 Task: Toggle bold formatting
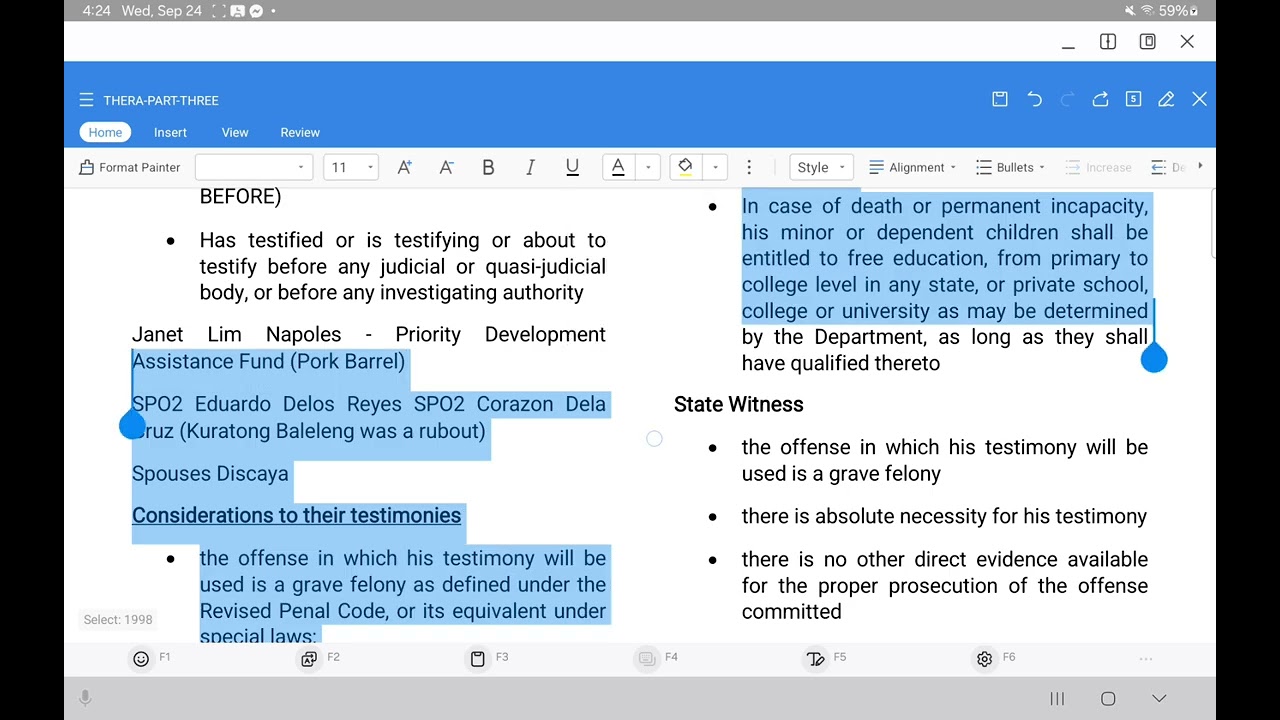point(488,167)
